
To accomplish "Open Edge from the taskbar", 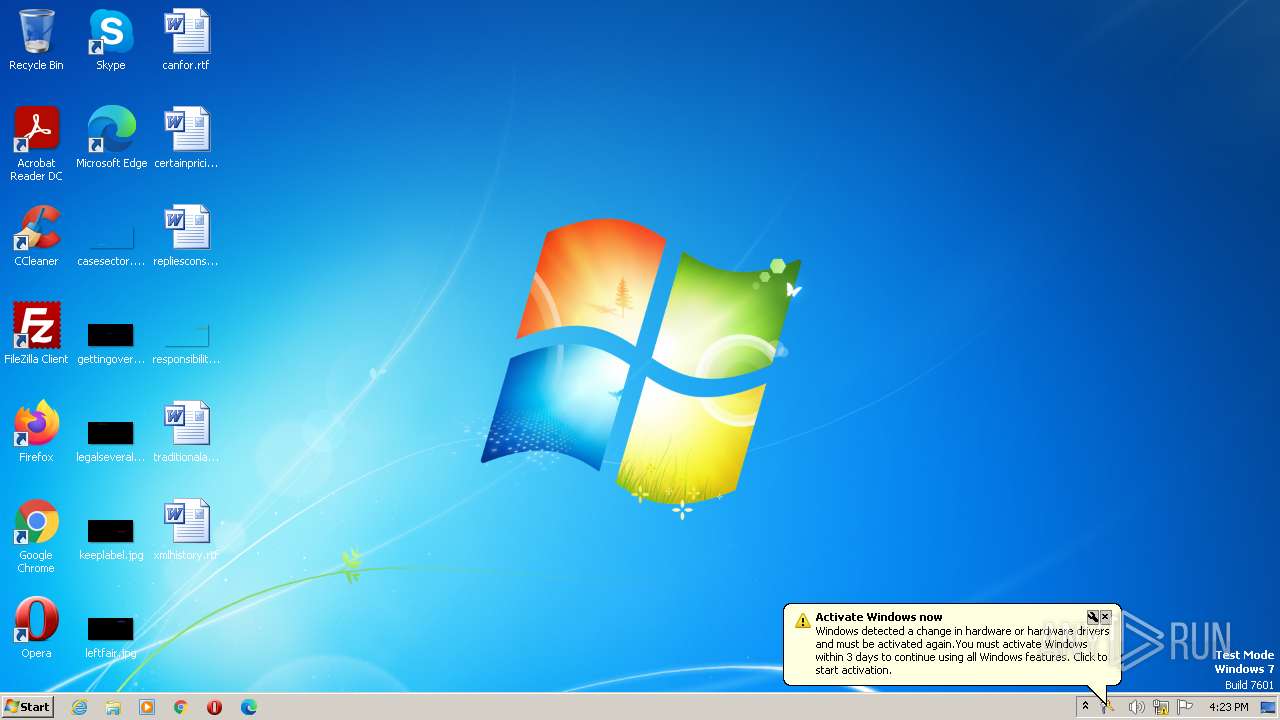I will 249,707.
